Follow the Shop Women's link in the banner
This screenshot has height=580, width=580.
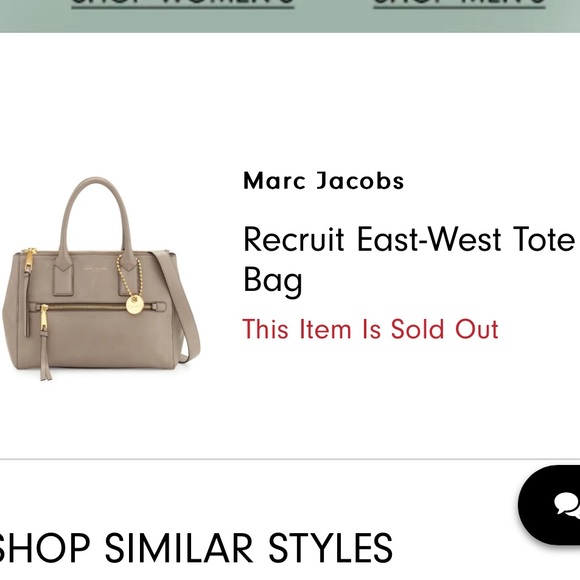[x=183, y=3]
